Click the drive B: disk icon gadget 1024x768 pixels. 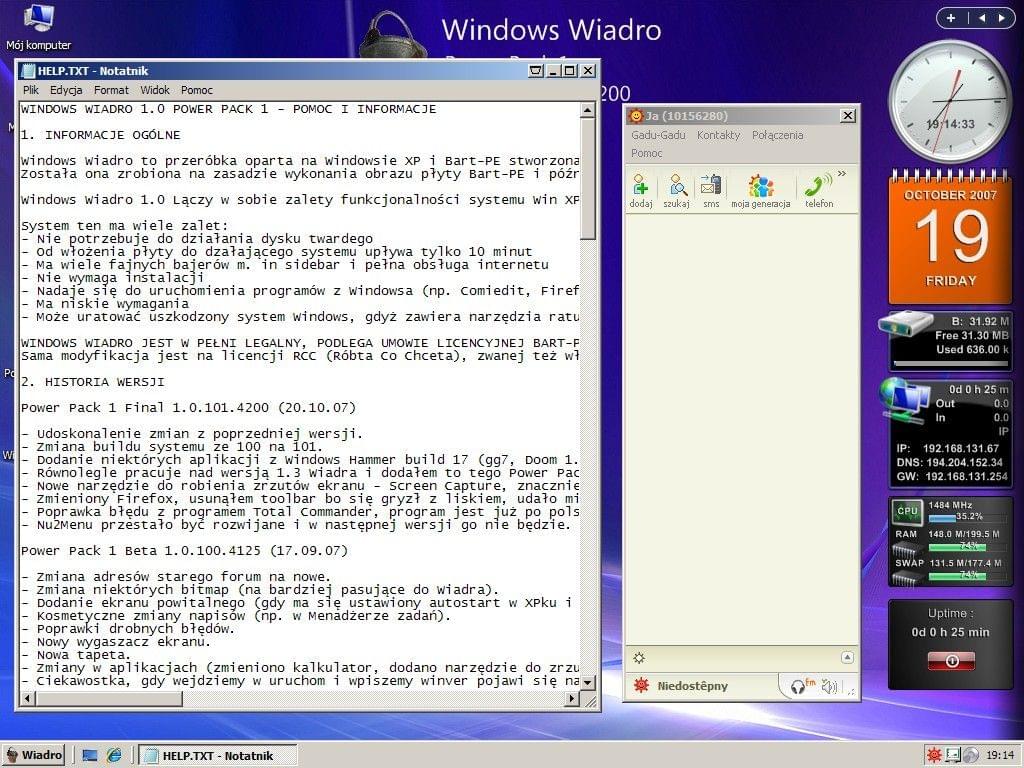(x=905, y=325)
